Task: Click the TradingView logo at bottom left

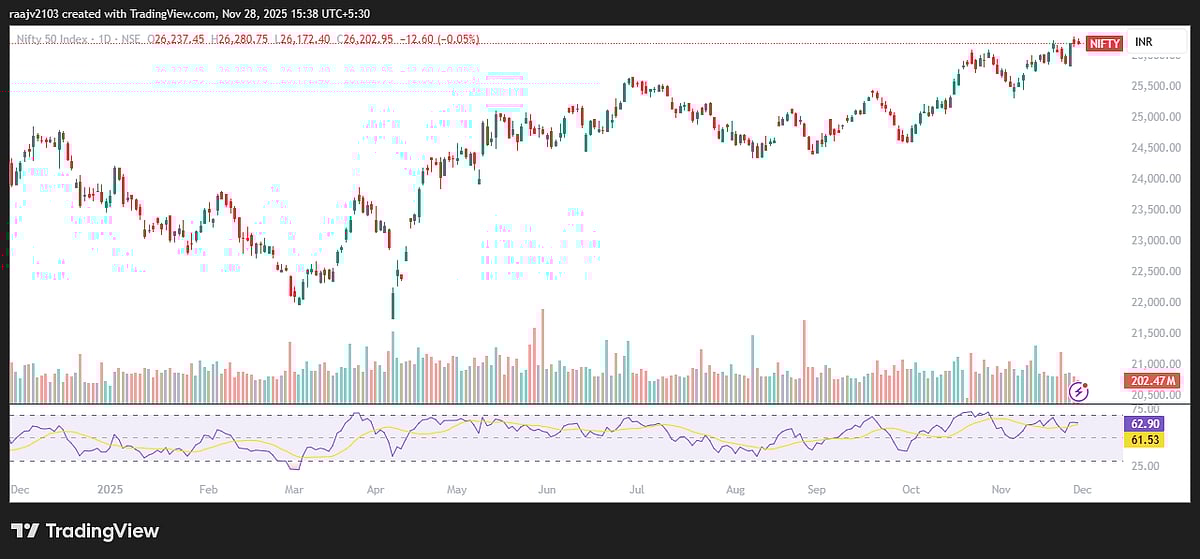Action: pos(85,531)
